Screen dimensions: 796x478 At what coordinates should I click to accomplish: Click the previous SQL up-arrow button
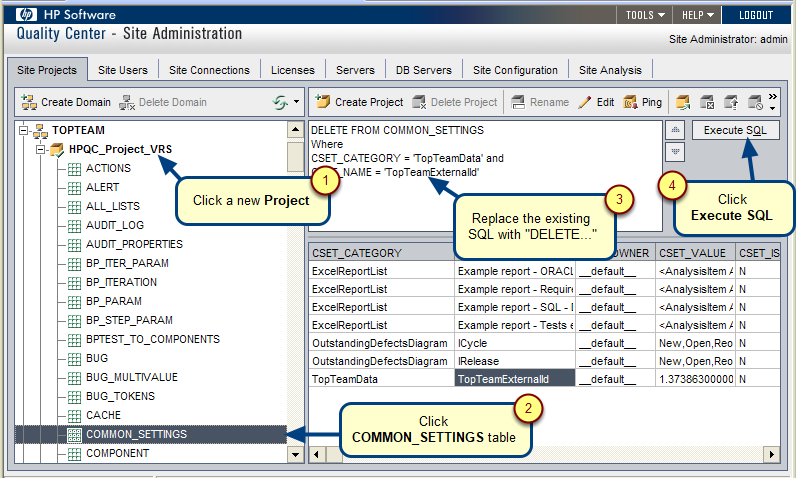pyautogui.click(x=675, y=130)
